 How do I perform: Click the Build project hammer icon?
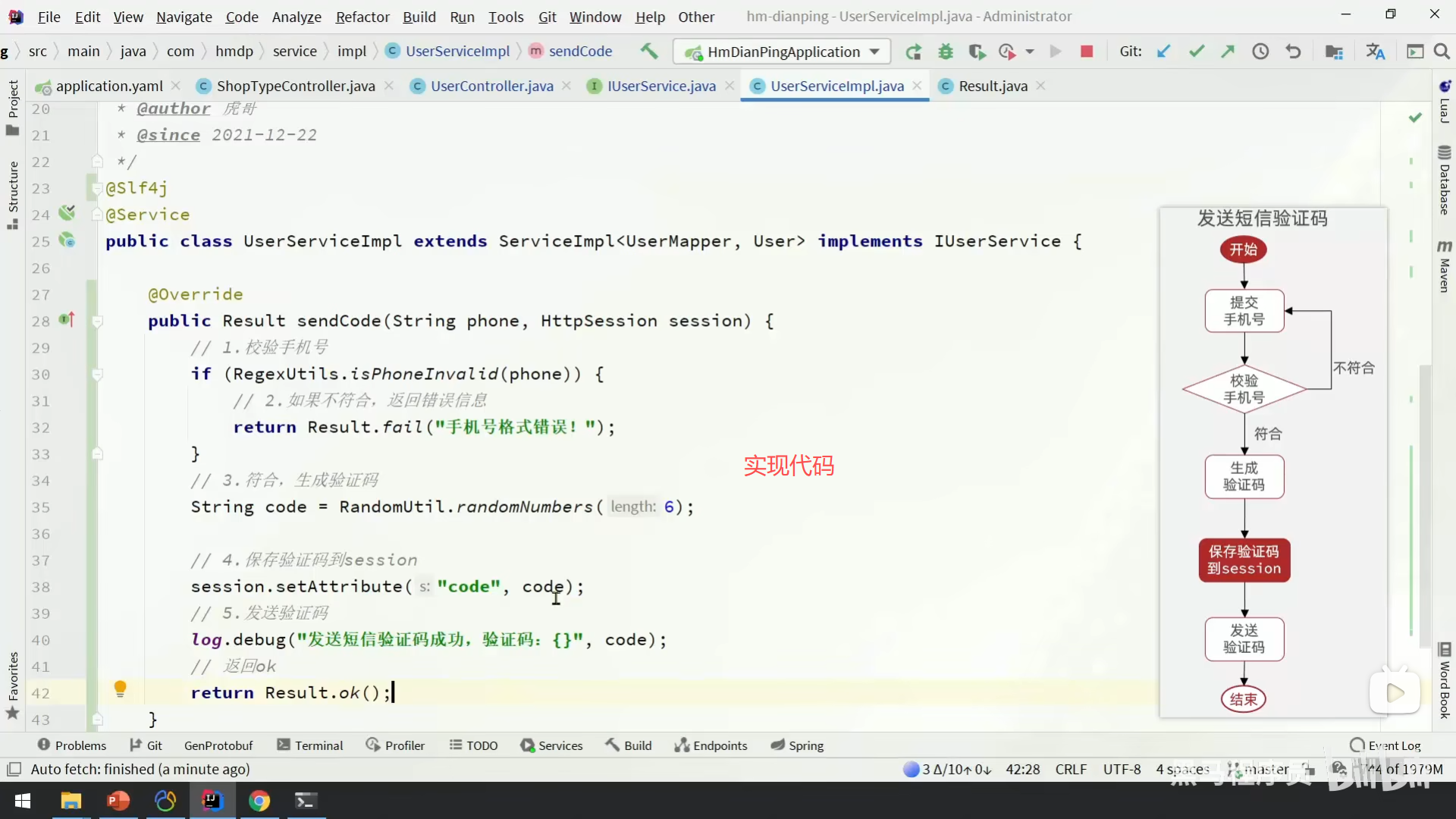[x=648, y=51]
